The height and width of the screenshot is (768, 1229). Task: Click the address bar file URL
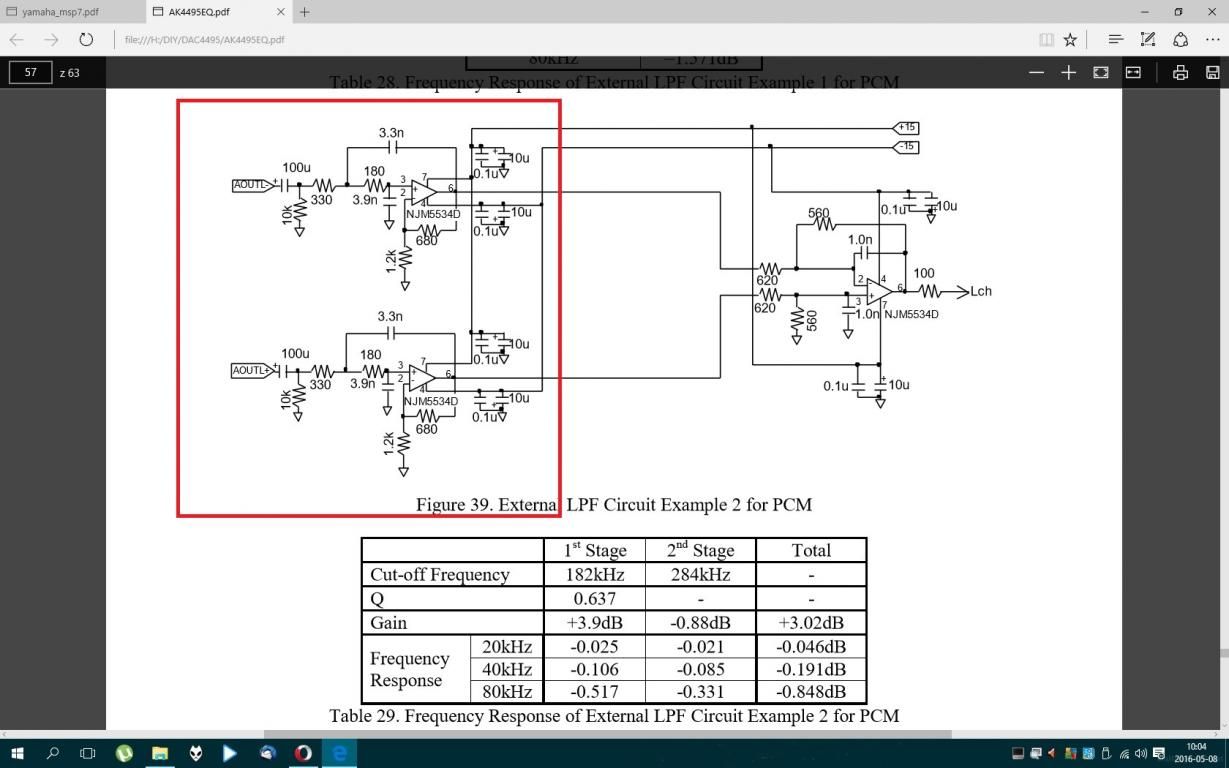(205, 40)
